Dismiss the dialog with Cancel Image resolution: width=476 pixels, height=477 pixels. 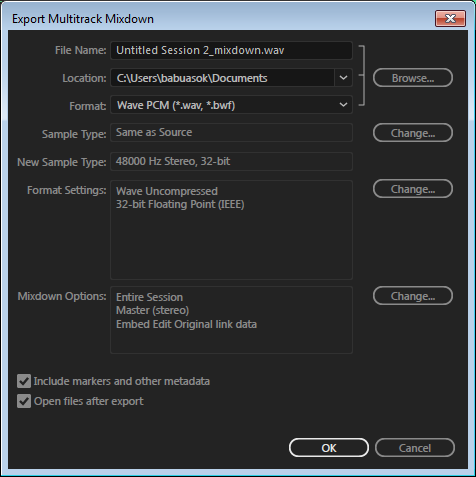[415, 448]
